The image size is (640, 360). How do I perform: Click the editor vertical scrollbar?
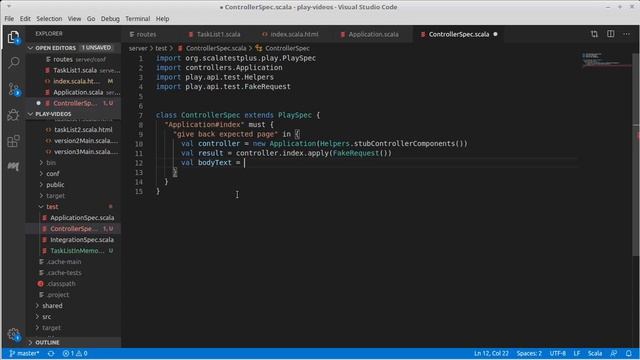[636, 155]
